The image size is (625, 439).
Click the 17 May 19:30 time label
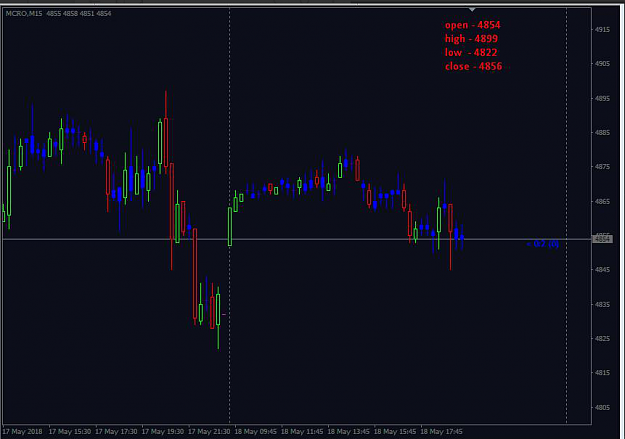point(163,431)
